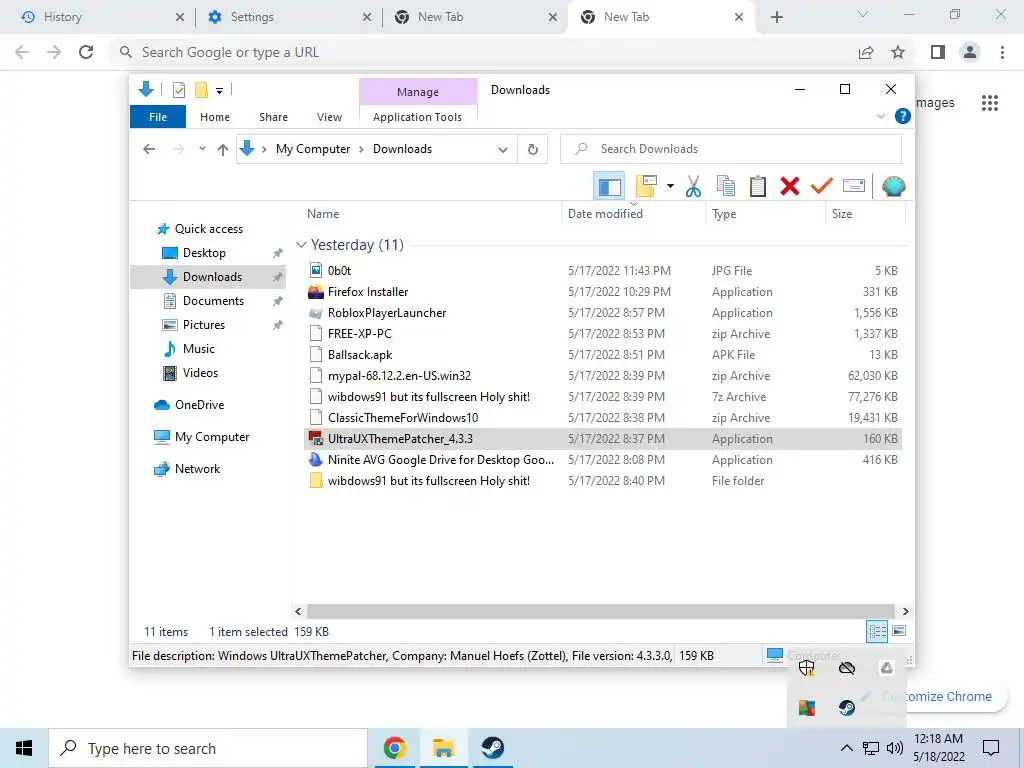This screenshot has height=768, width=1024.
Task: Select My Computer in navigation pane
Action: pos(211,437)
